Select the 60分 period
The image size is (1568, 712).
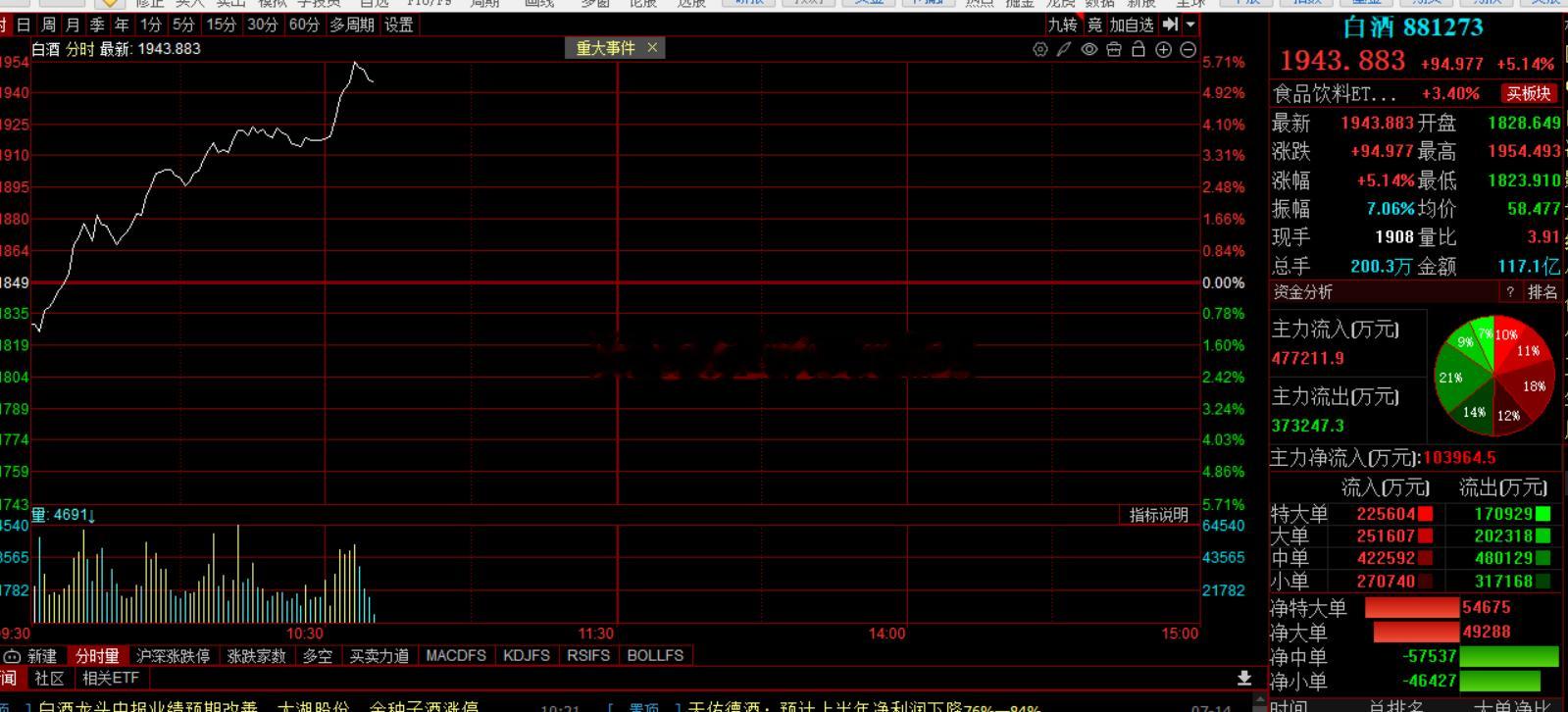[304, 25]
